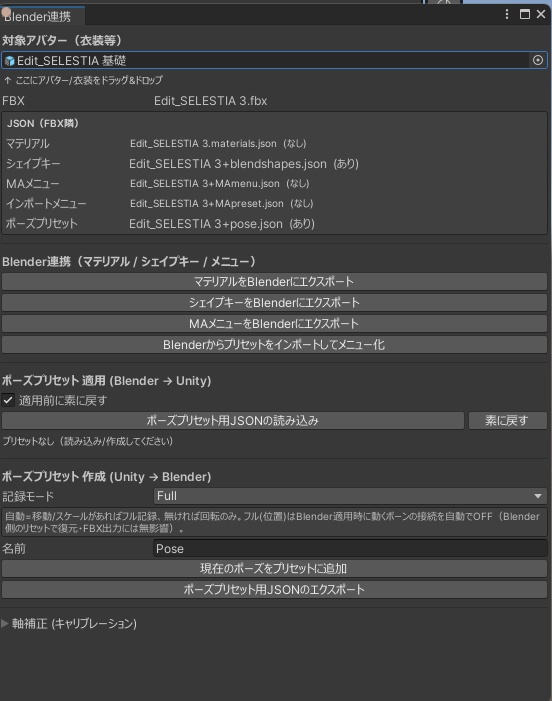The image size is (552, 701).
Task: Click the Edit_SELESTIA 3.fbx file name
Action: pos(211,101)
